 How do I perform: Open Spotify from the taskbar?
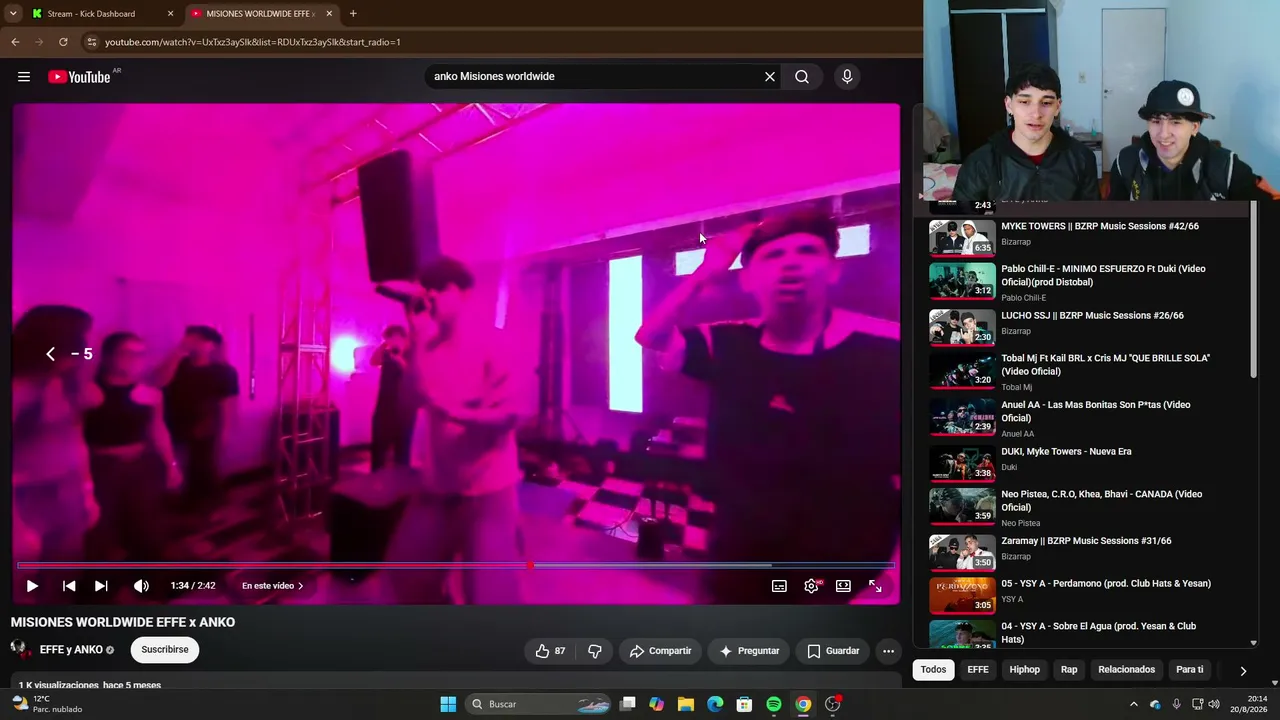tap(774, 704)
